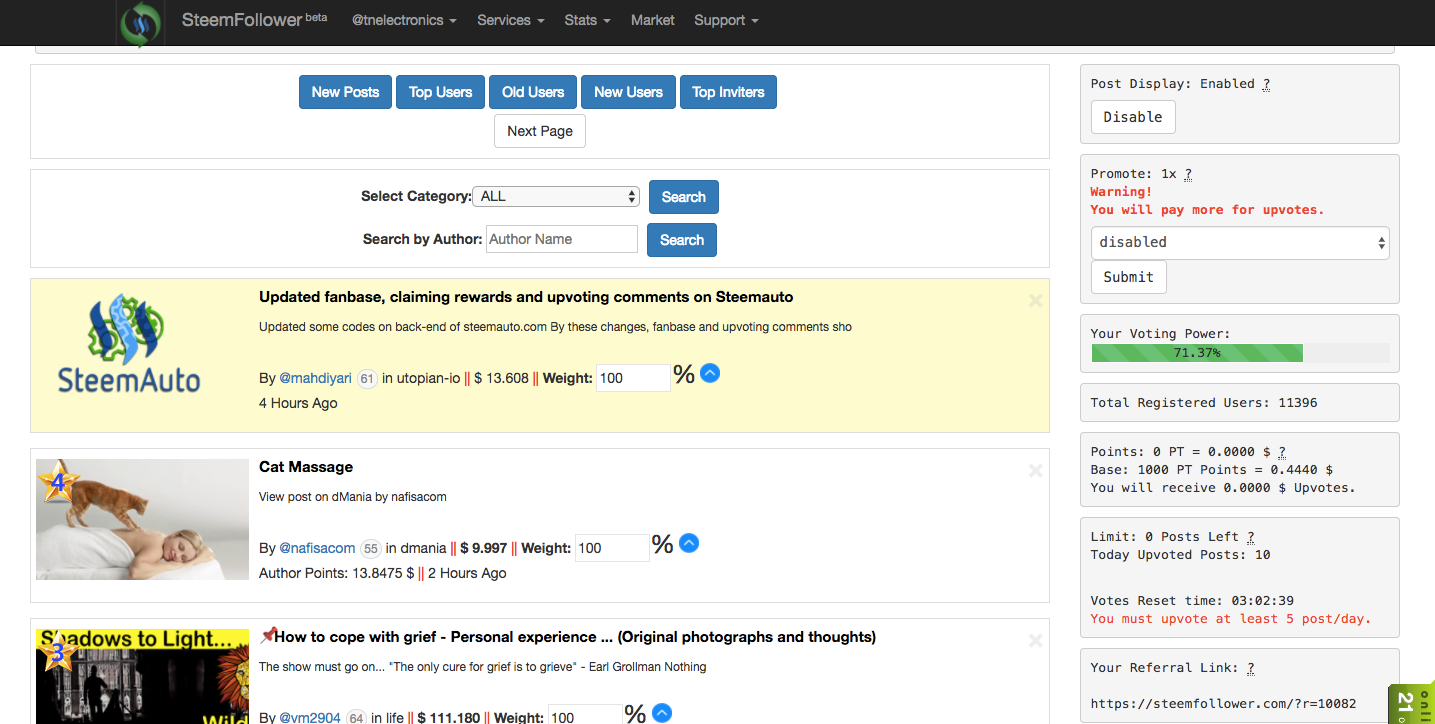Click Search next to category selector
Screen dimensions: 1435x724
pyautogui.click(x=684, y=197)
